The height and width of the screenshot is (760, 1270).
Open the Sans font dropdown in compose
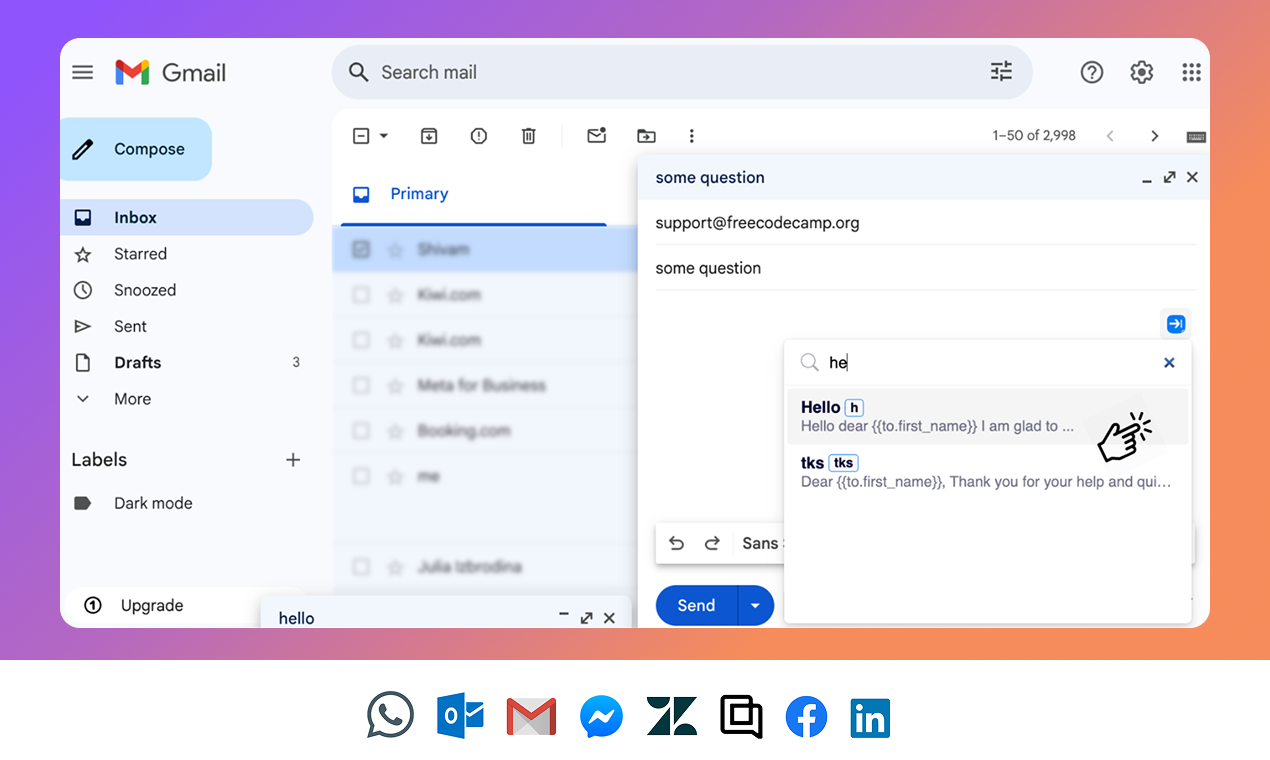762,543
